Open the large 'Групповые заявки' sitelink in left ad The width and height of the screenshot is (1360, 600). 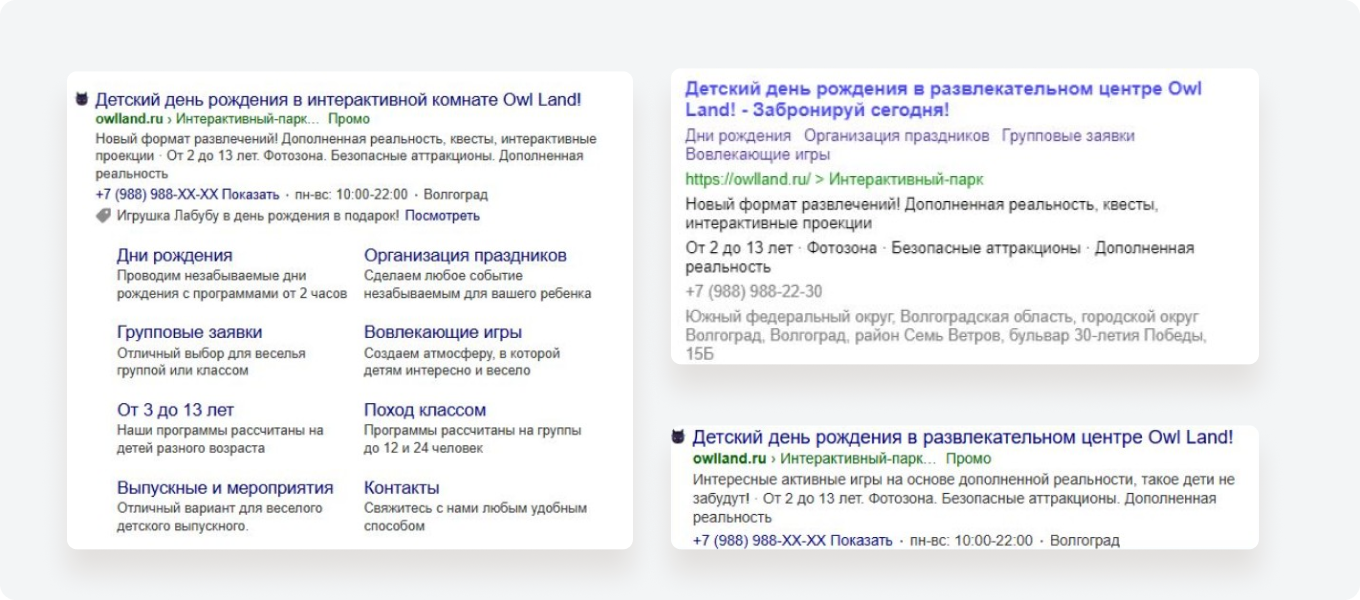coord(189,332)
